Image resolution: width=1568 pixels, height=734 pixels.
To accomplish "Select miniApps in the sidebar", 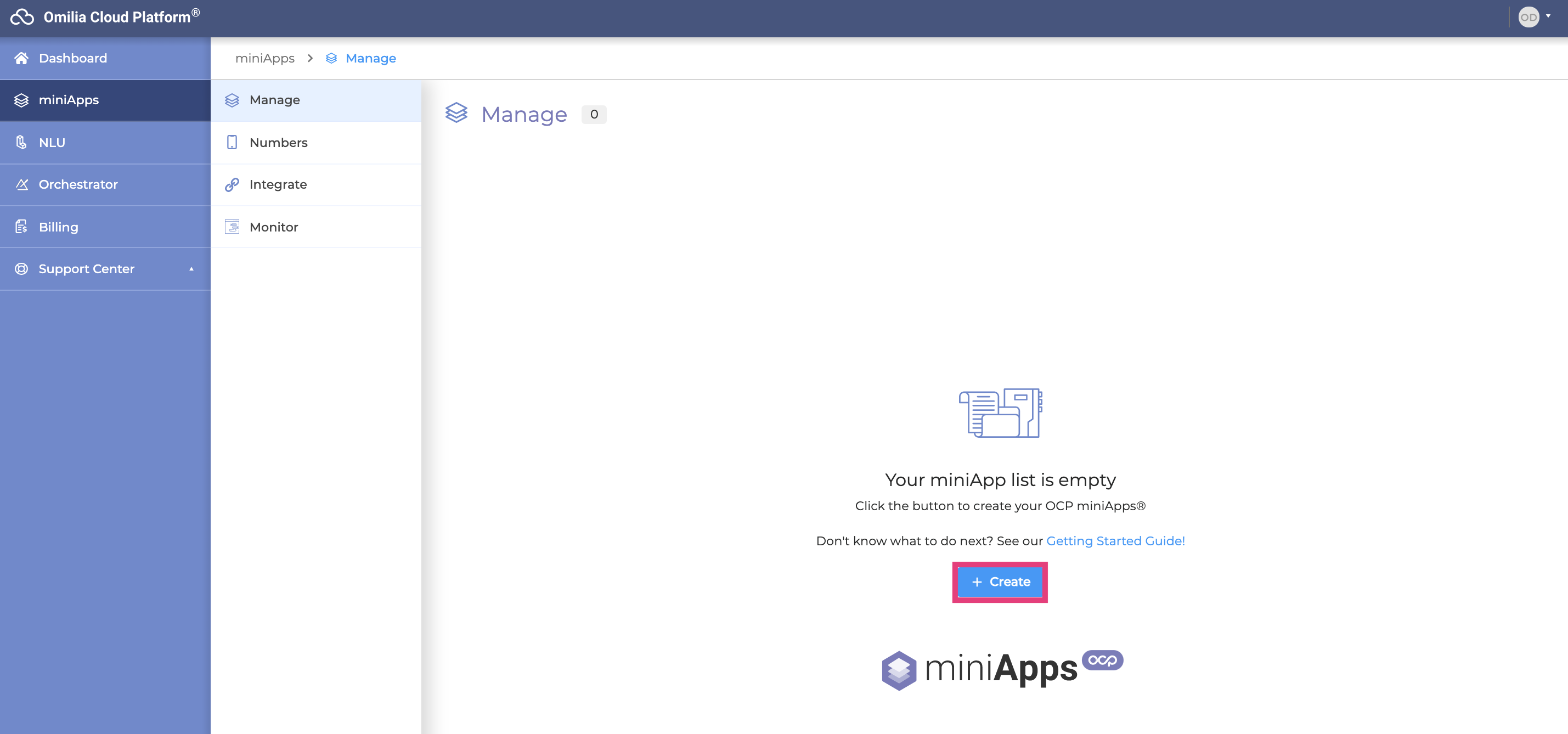I will tap(105, 100).
